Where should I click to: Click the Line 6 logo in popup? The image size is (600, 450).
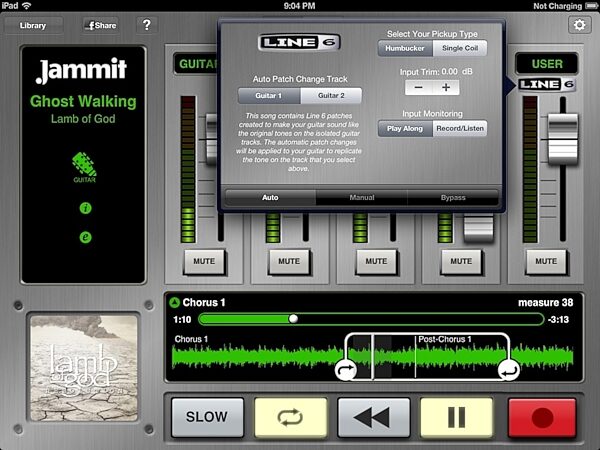click(299, 42)
